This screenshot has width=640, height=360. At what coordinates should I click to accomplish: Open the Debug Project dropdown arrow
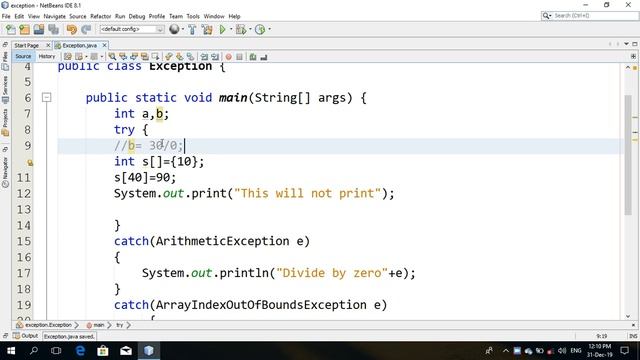tap(250, 29)
